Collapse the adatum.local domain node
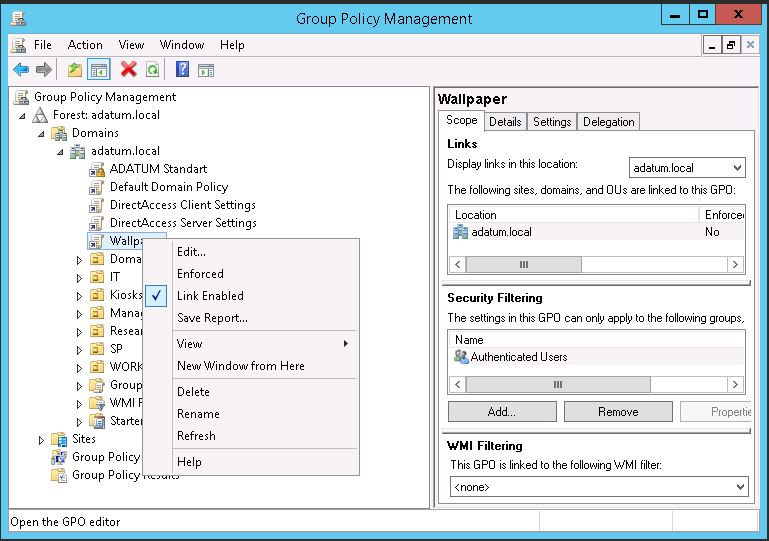The height and width of the screenshot is (541, 769). (x=60, y=152)
